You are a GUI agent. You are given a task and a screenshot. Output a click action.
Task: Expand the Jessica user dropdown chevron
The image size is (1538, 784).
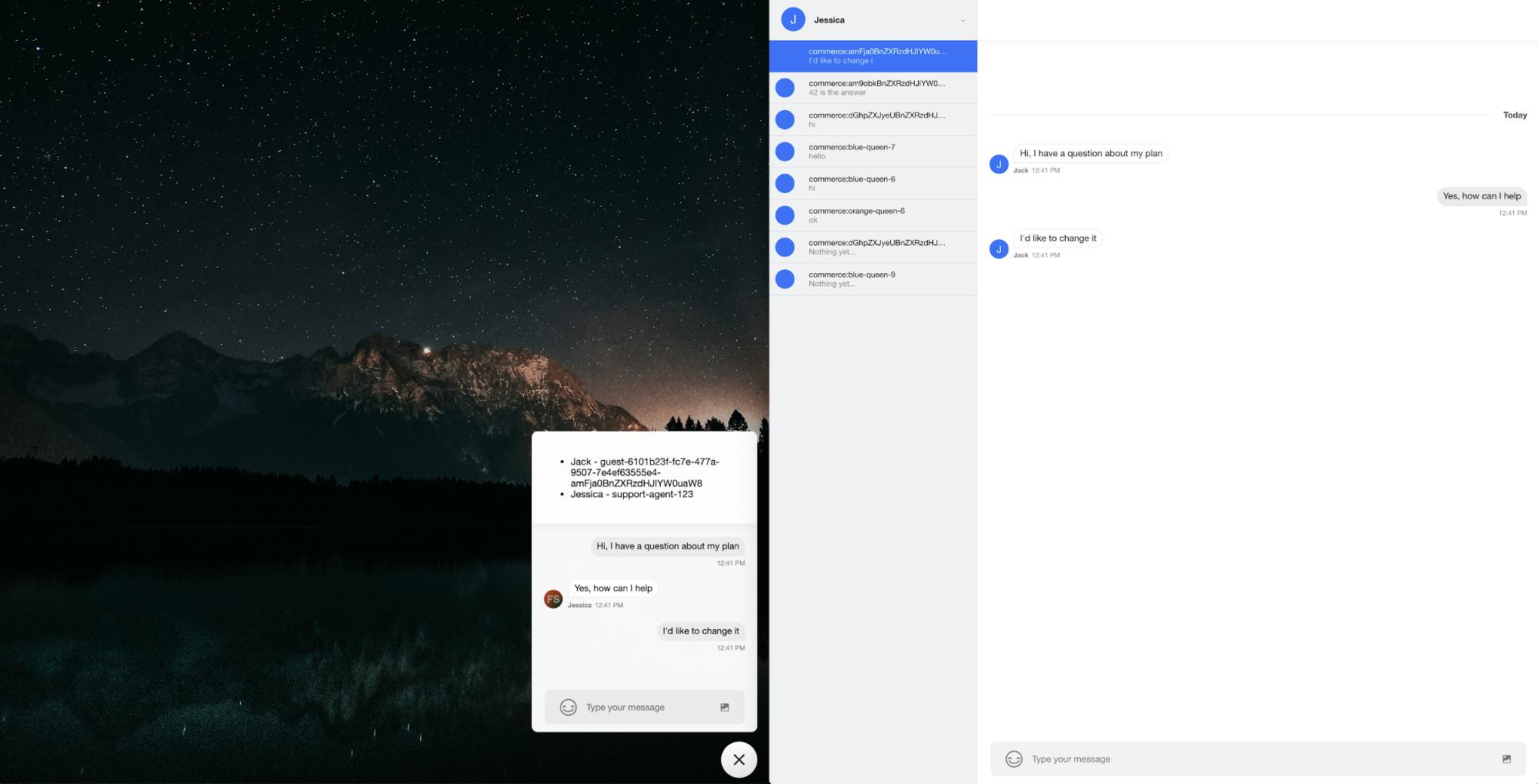pyautogui.click(x=962, y=21)
